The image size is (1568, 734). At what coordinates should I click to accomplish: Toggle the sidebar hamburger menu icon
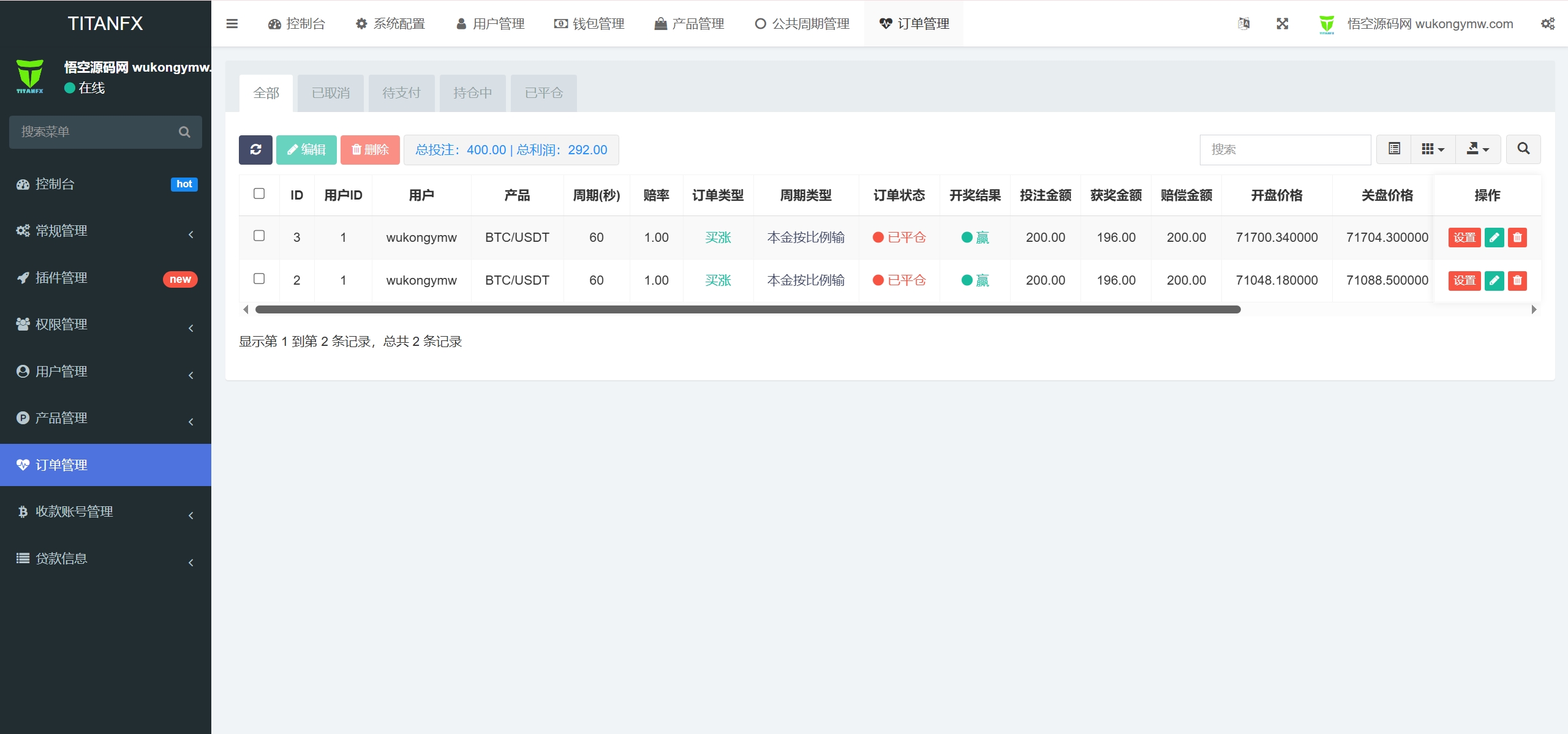[x=232, y=24]
